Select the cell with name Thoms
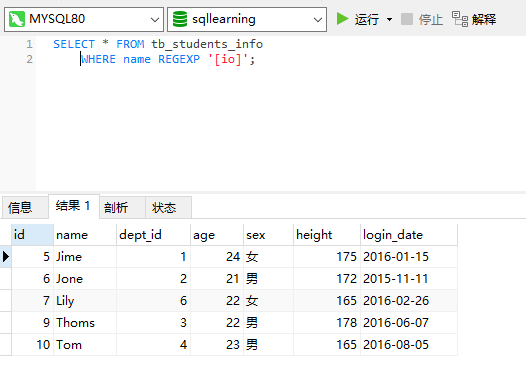Viewport: 526px width, 373px height. [x=85, y=323]
